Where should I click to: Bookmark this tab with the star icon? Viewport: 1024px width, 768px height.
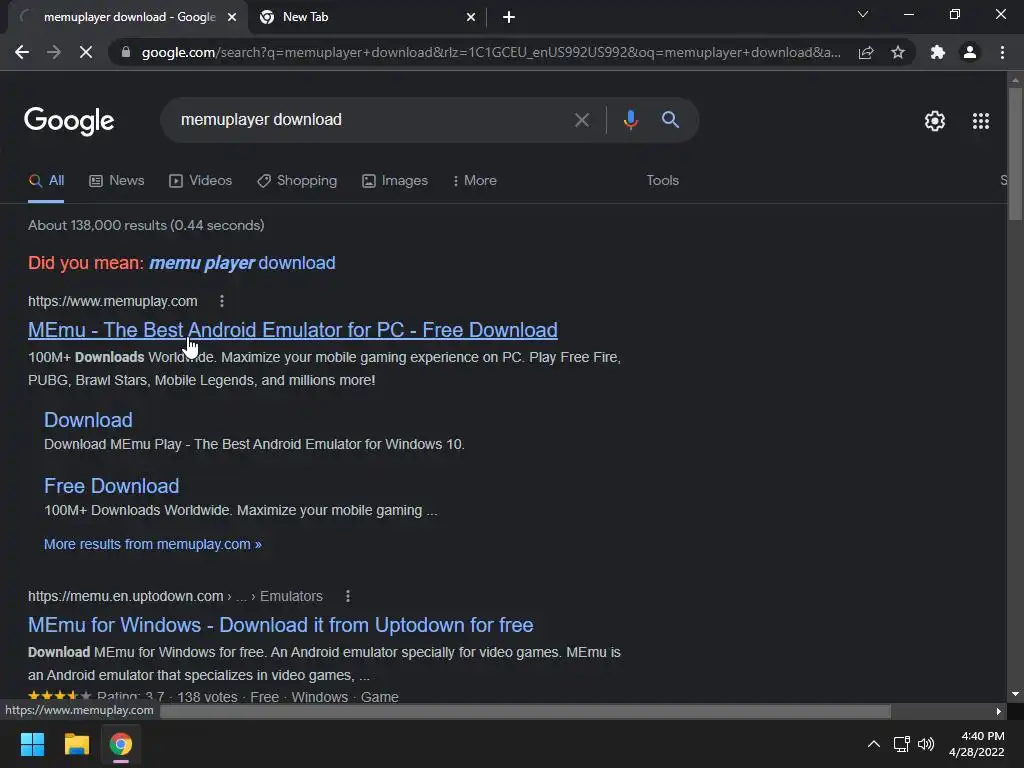[898, 52]
